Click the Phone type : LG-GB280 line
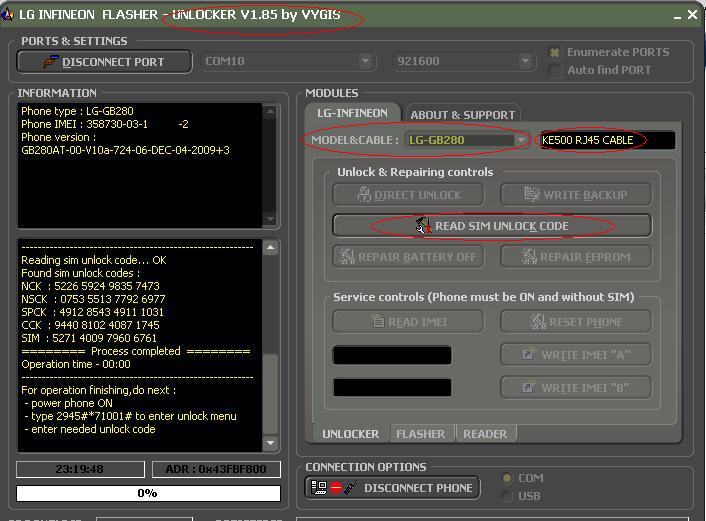This screenshot has width=706, height=521. click(77, 111)
